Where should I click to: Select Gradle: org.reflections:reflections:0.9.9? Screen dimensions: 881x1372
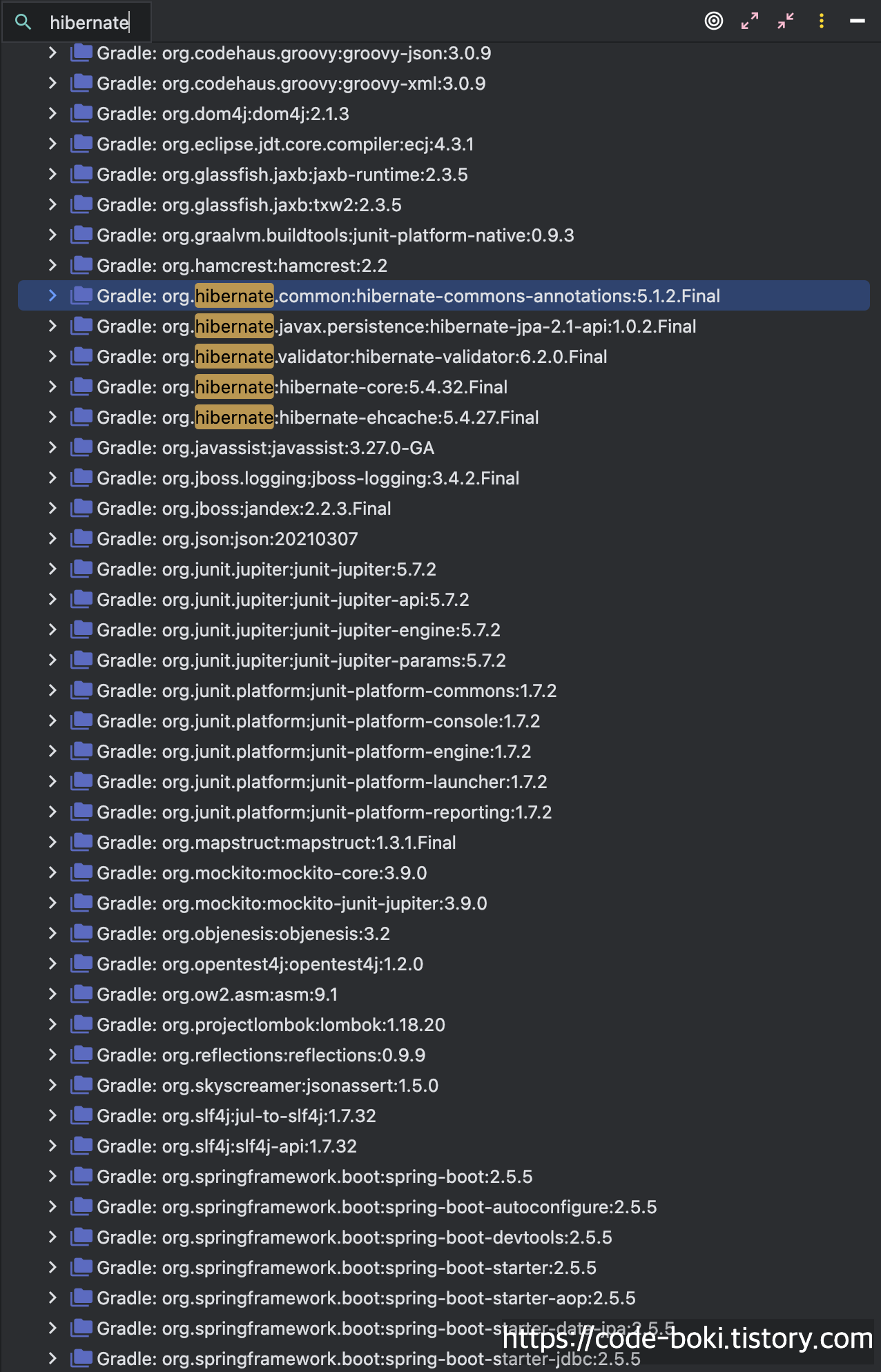pos(261,1055)
